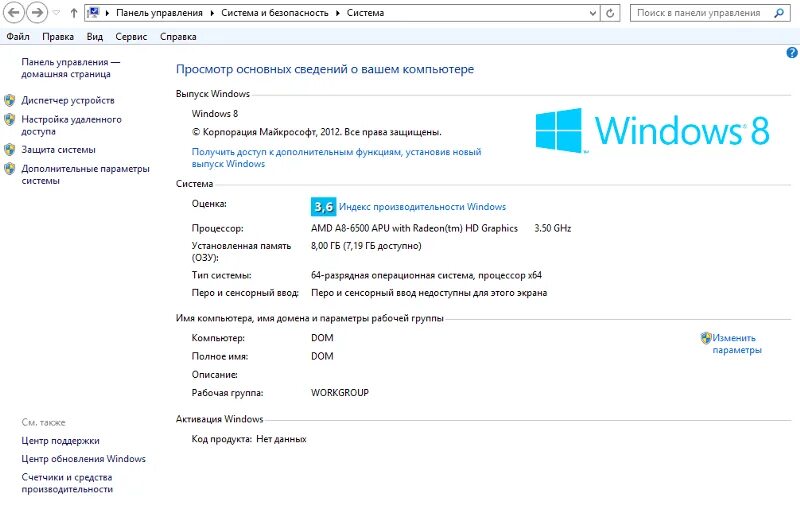
Task: Click the Windows 8 logo image
Action: click(x=652, y=131)
